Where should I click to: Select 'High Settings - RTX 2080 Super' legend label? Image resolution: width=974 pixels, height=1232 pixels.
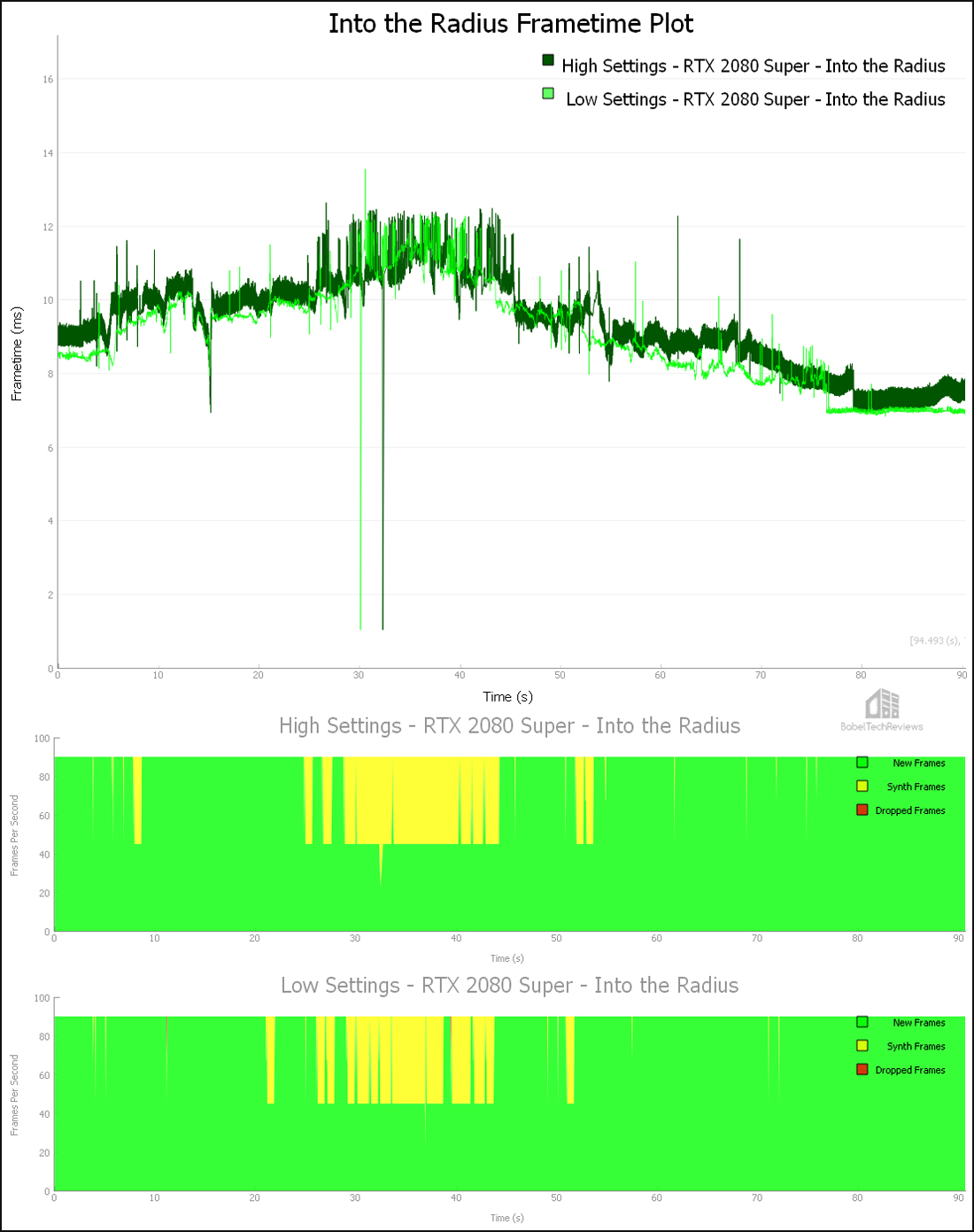pyautogui.click(x=754, y=66)
